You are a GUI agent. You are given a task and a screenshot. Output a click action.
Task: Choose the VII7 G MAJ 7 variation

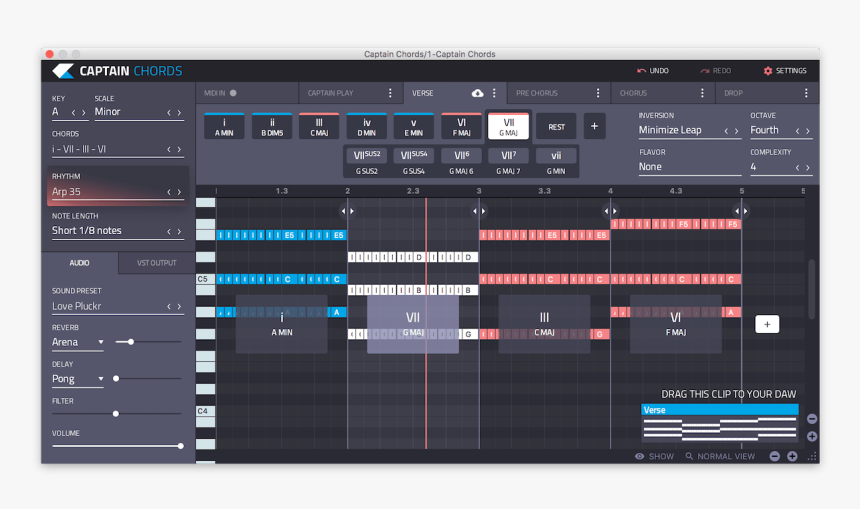click(x=508, y=162)
